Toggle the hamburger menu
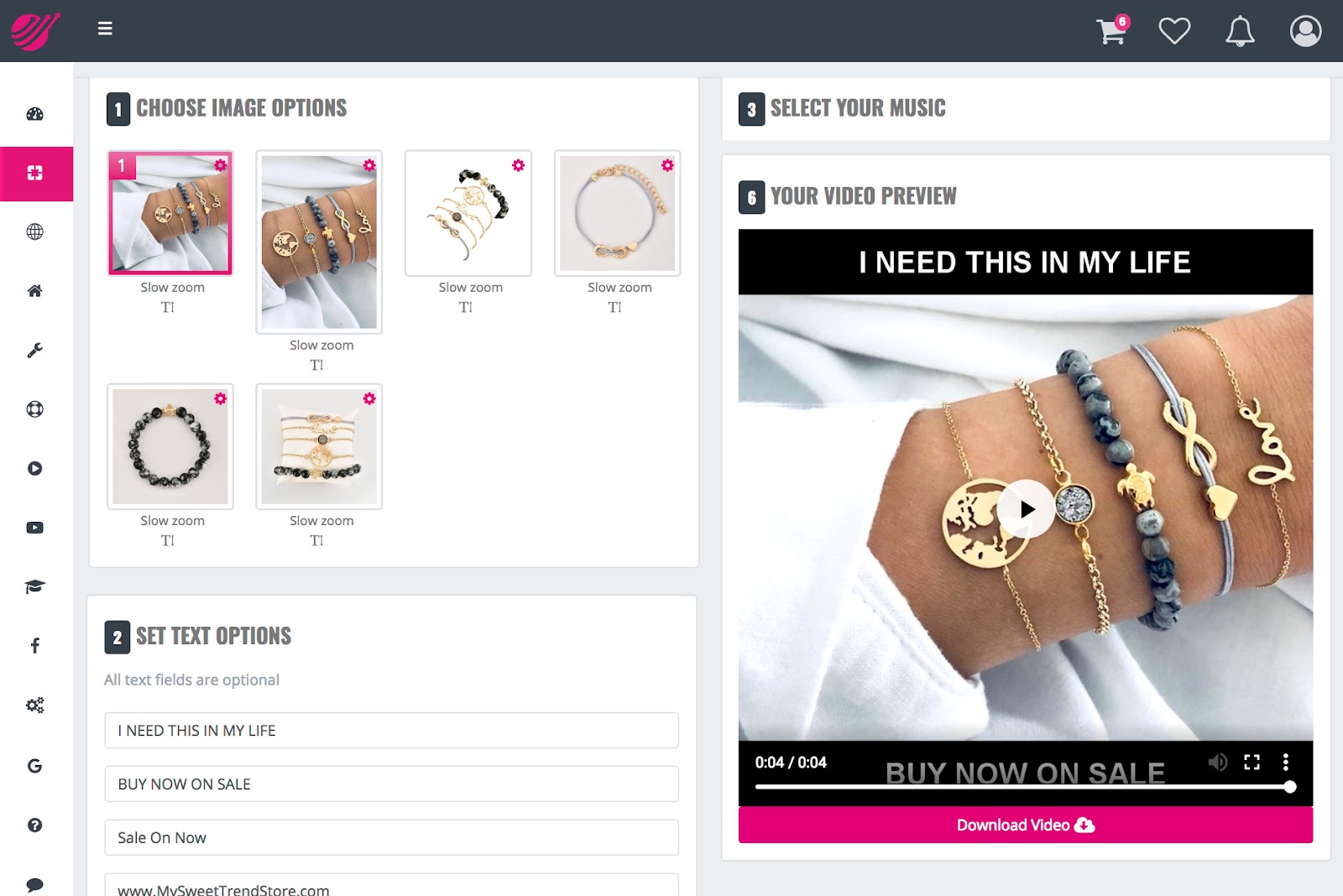1343x896 pixels. click(x=105, y=29)
